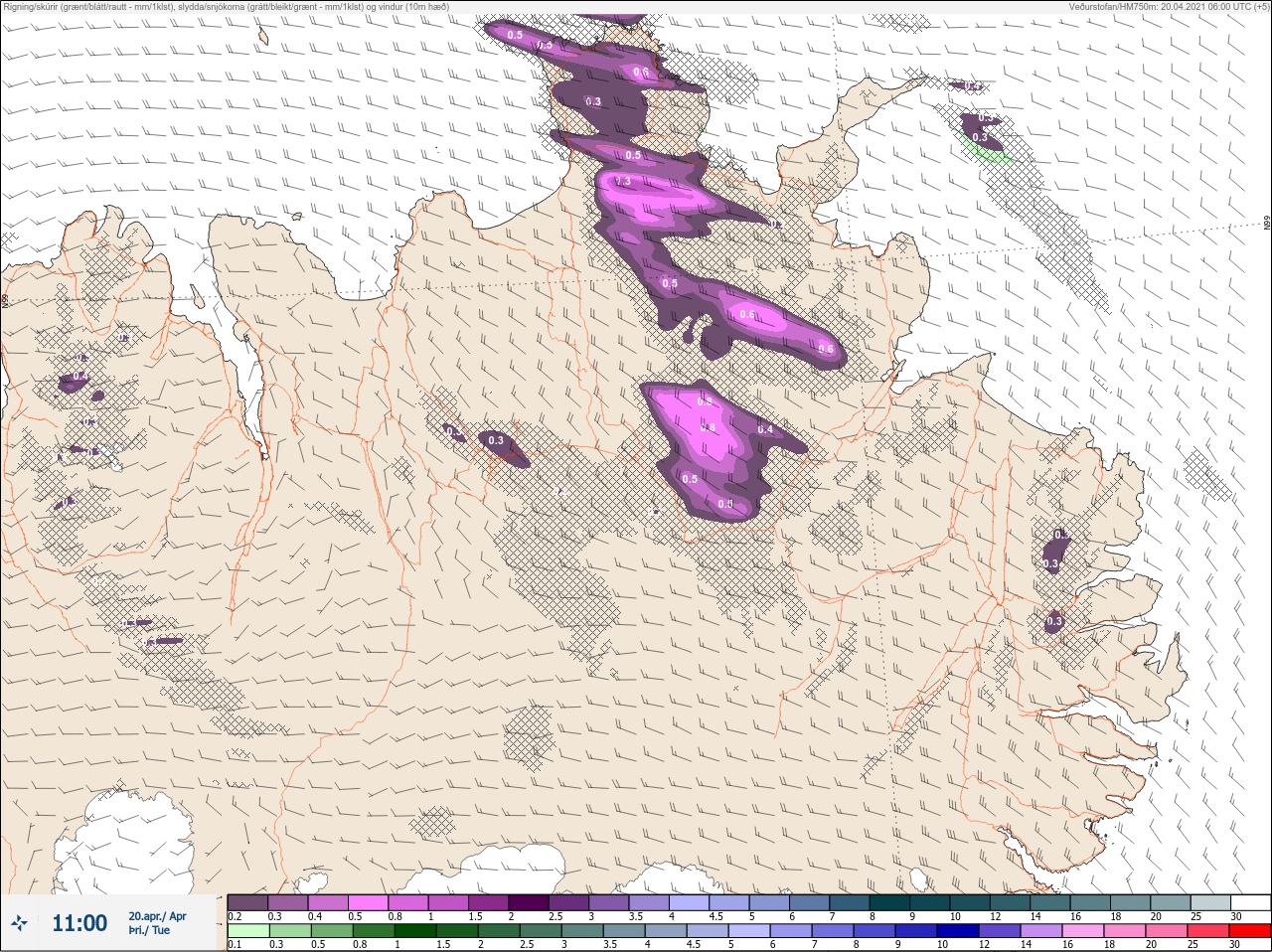Viewport: 1272px width, 952px height.
Task: Click the 0.8 label inside the bright pink snowfall area
Action: coord(709,427)
